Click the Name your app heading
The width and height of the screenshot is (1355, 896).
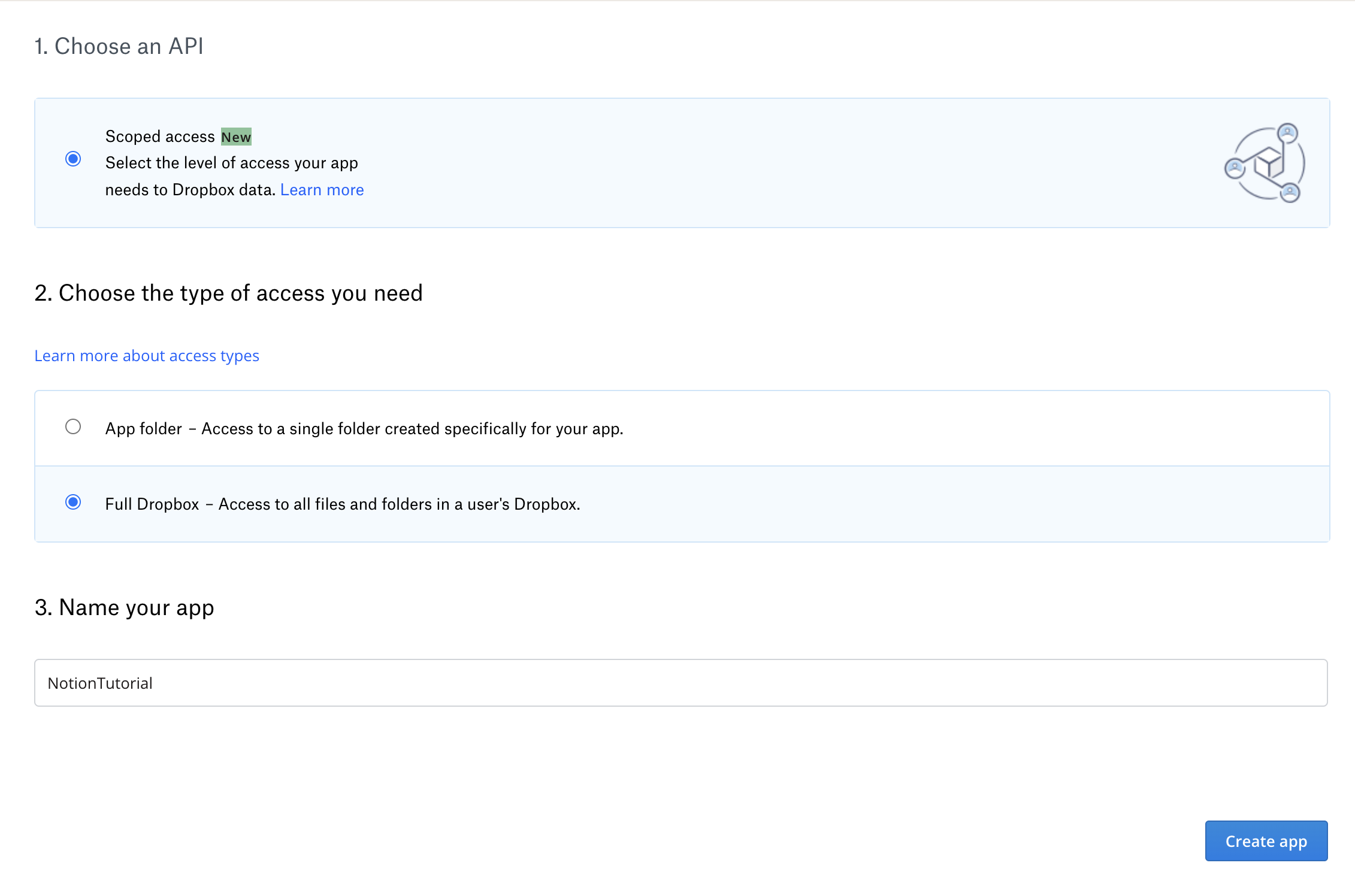point(124,607)
